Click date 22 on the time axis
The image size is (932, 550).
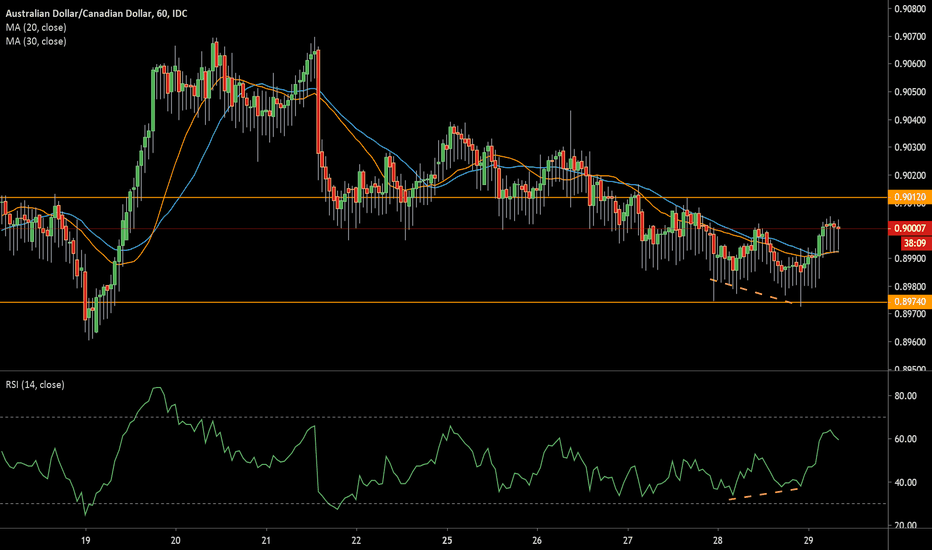pos(357,539)
